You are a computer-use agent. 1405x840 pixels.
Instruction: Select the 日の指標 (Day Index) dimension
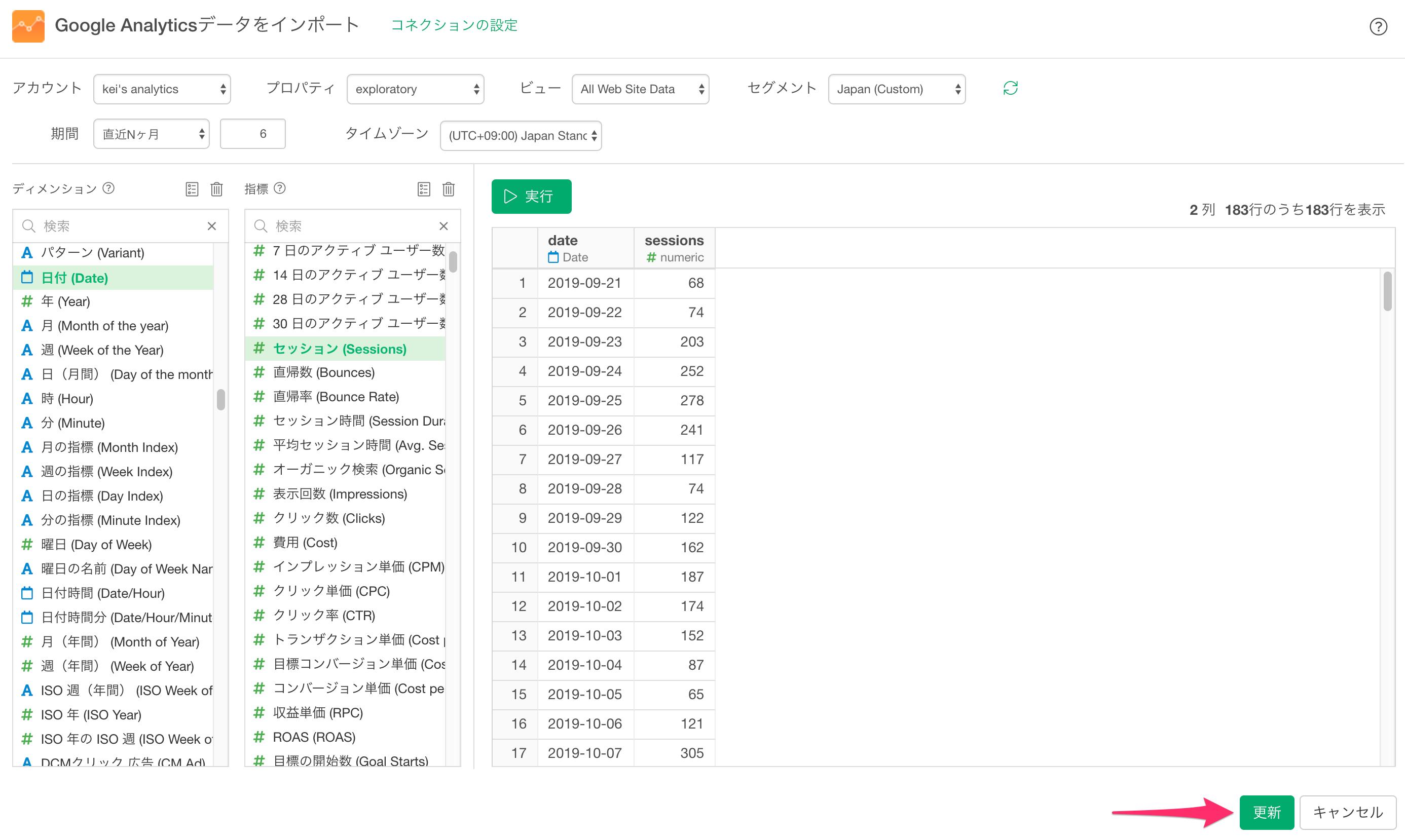point(113,496)
